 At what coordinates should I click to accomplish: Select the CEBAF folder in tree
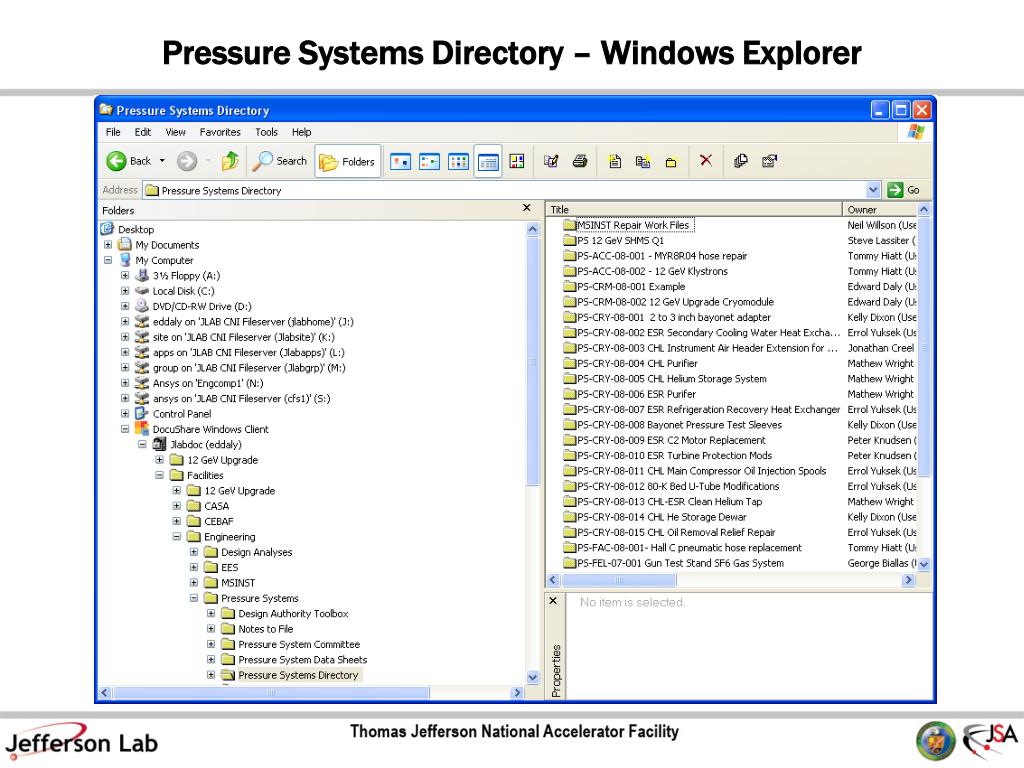(x=218, y=522)
